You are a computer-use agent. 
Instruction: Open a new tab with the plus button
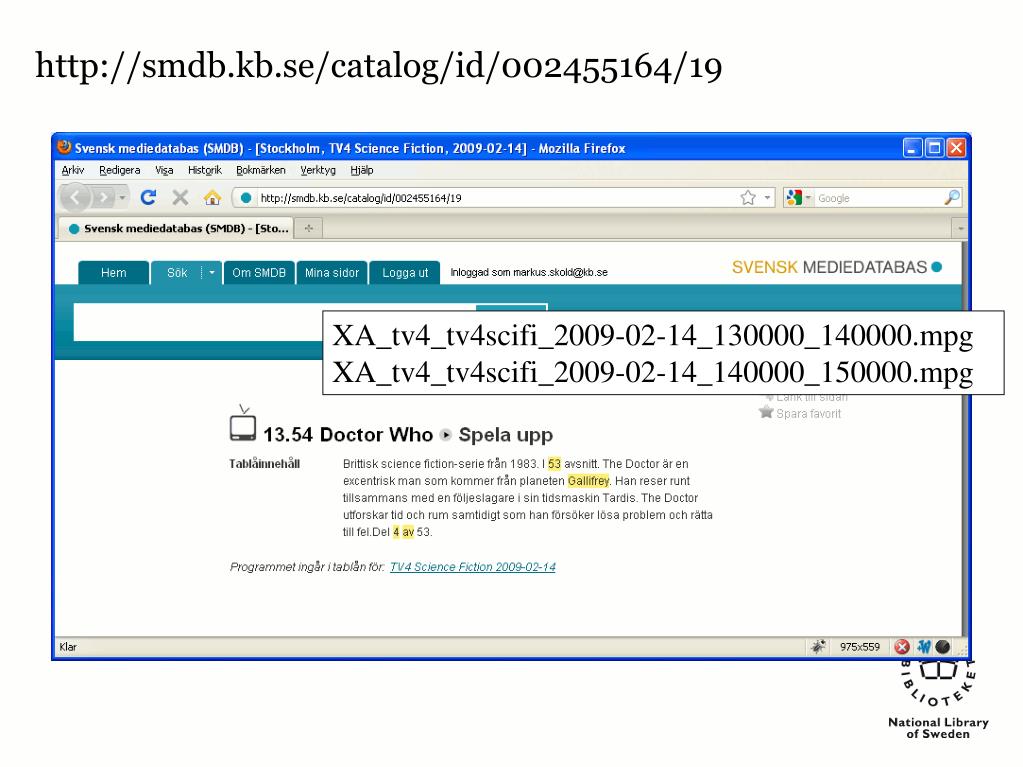coord(309,228)
